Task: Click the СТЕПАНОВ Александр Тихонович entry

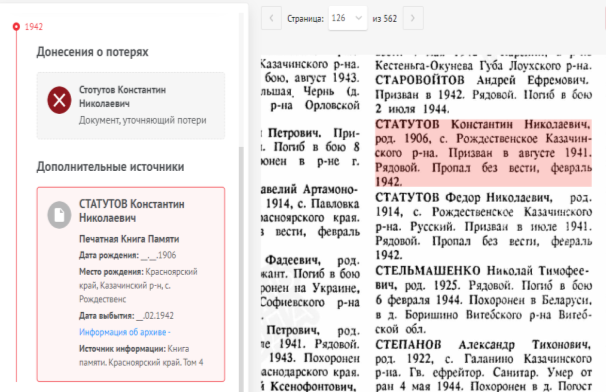Action: coord(483,365)
